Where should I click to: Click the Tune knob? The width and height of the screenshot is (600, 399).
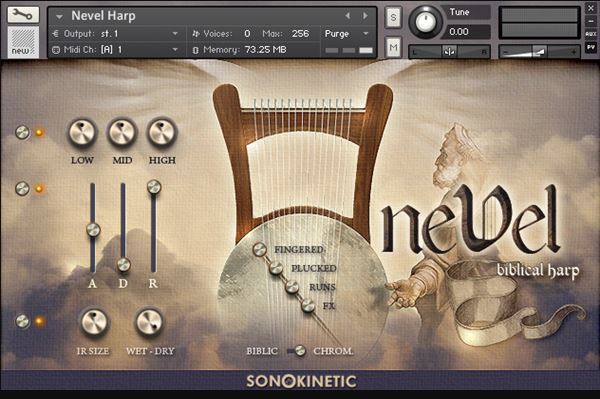pyautogui.click(x=425, y=21)
